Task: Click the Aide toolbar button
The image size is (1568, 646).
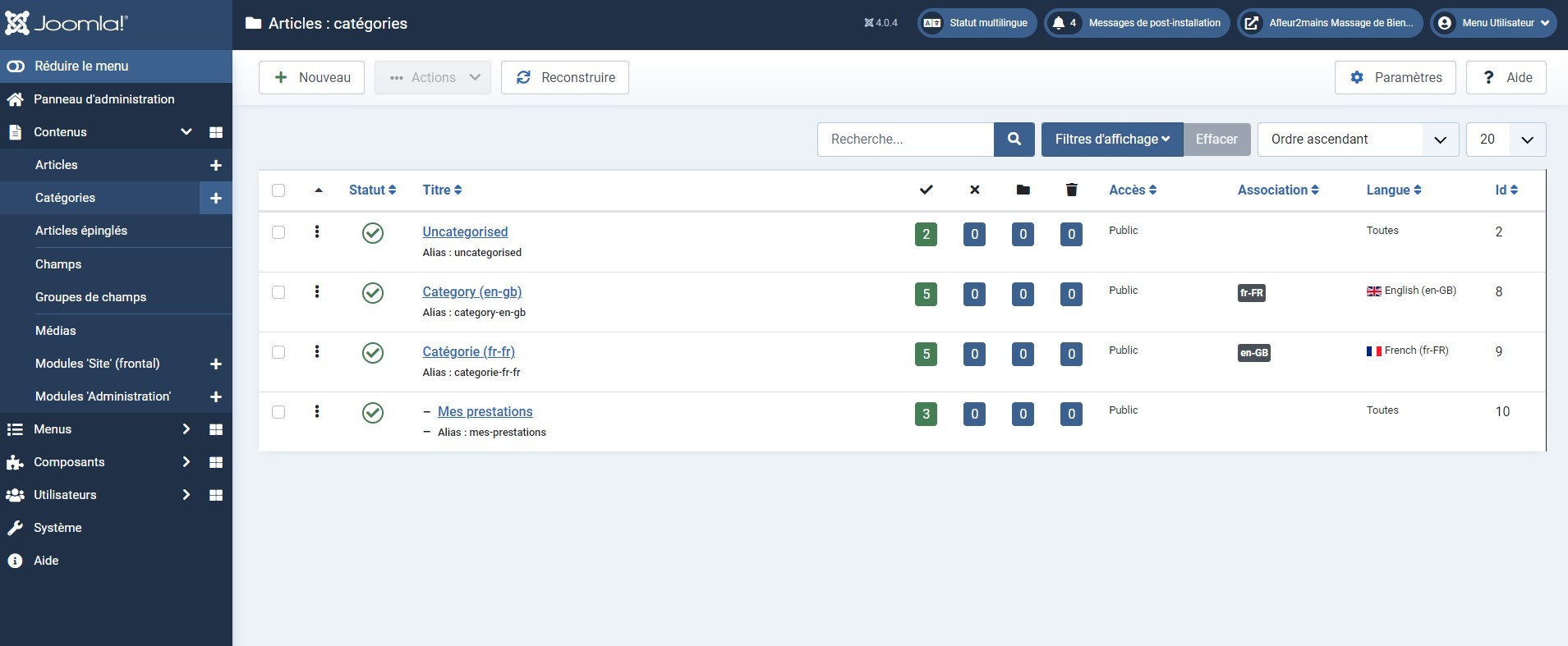Action: pyautogui.click(x=1506, y=78)
